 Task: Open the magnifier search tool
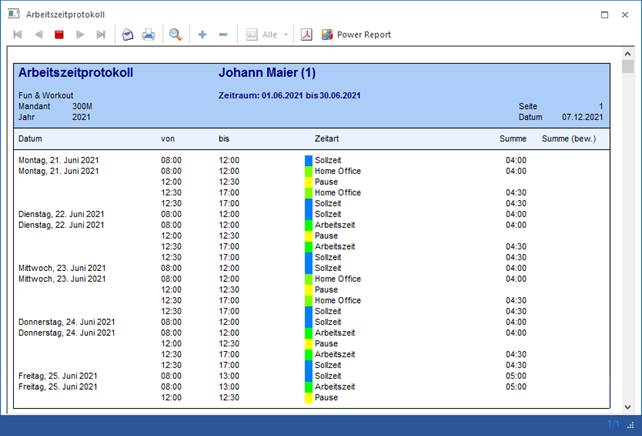click(x=175, y=34)
